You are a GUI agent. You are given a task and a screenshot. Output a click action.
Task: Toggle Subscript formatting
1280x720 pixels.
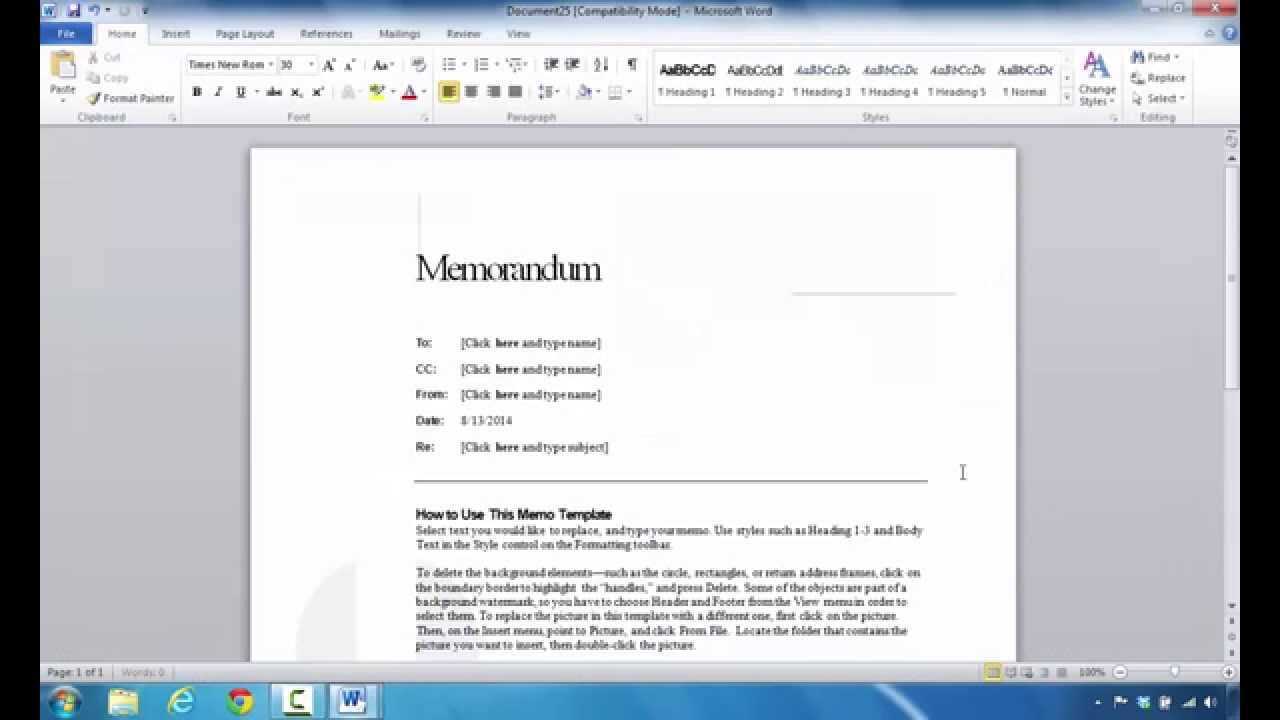[296, 92]
